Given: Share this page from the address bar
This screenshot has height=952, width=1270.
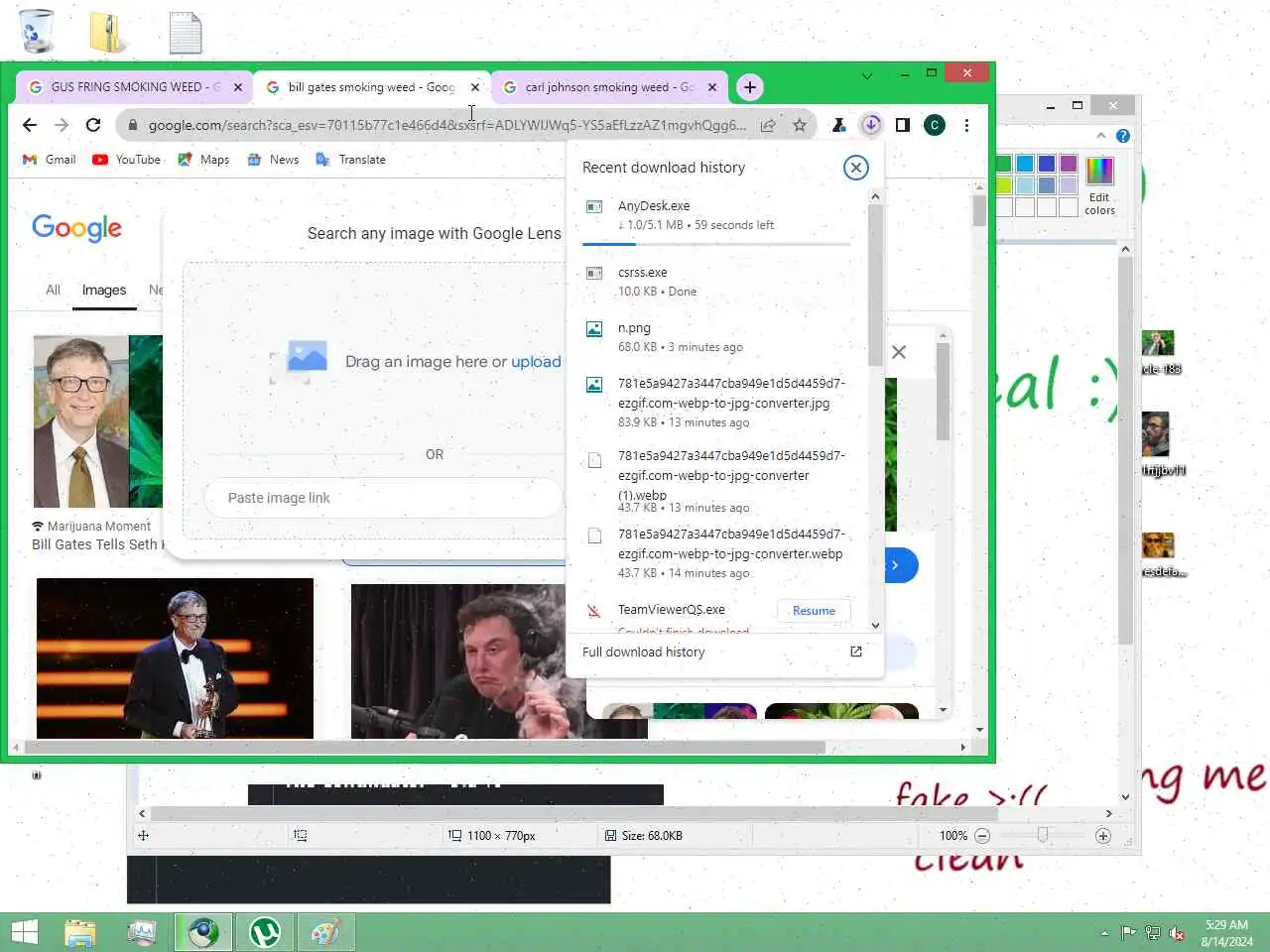Looking at the screenshot, I should click(x=768, y=125).
